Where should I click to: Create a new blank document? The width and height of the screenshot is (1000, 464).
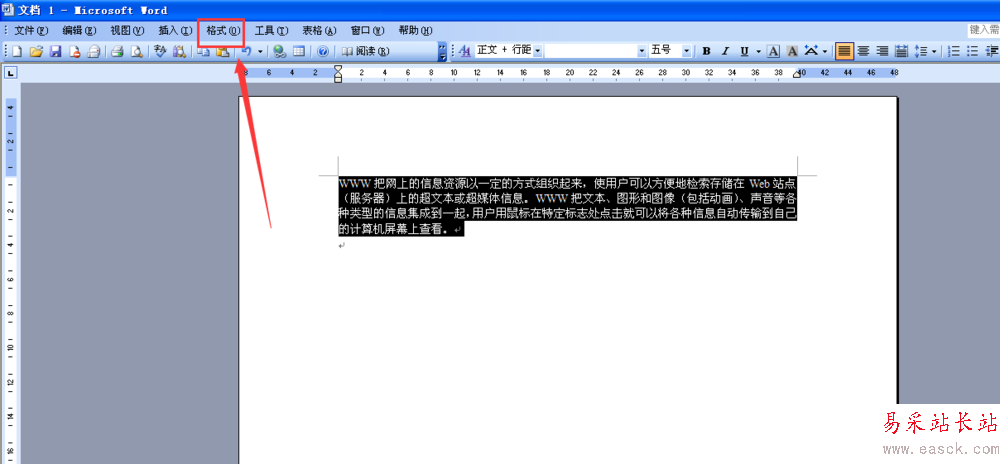click(x=17, y=52)
